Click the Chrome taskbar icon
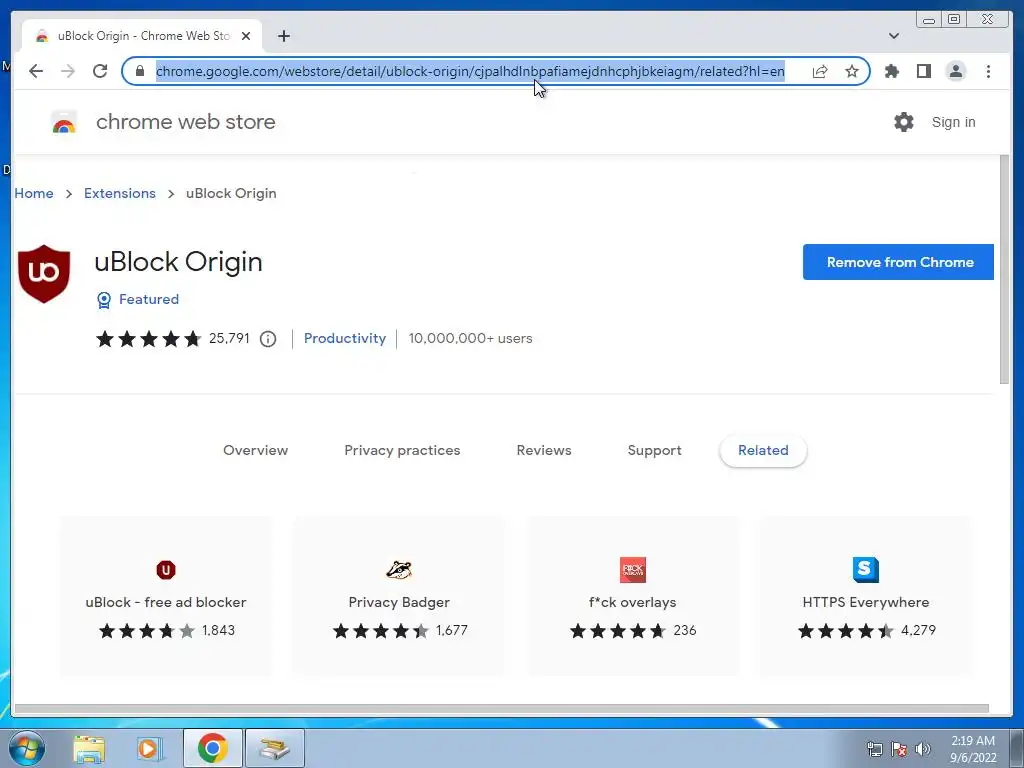This screenshot has height=768, width=1024. (212, 748)
